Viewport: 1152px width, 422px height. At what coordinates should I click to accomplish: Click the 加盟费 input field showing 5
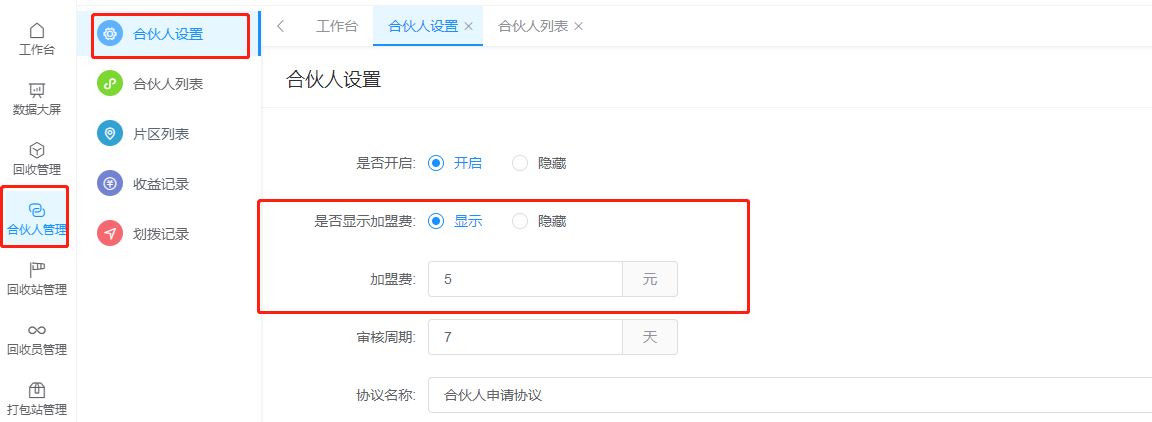525,279
